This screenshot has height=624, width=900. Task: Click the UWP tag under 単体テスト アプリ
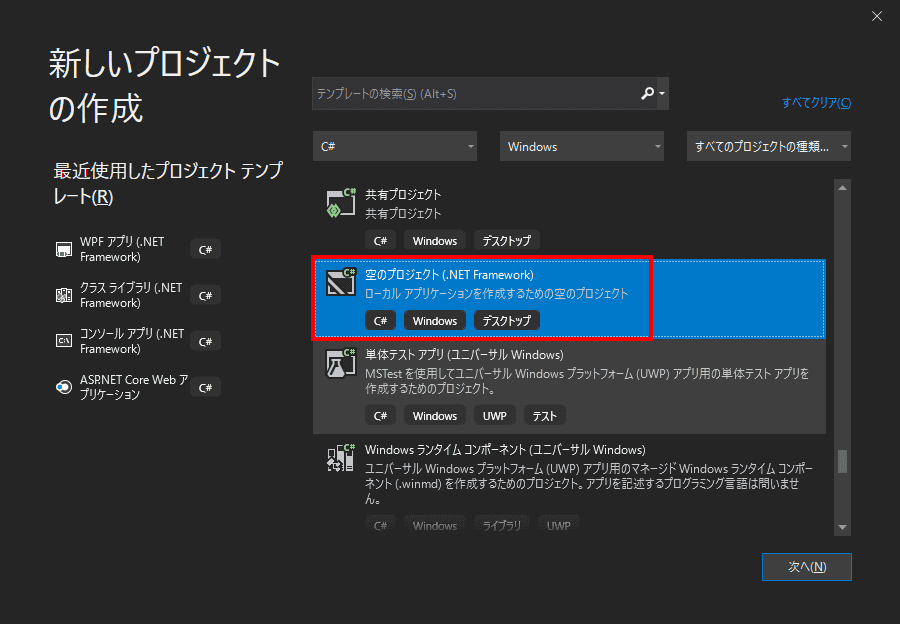coord(494,416)
